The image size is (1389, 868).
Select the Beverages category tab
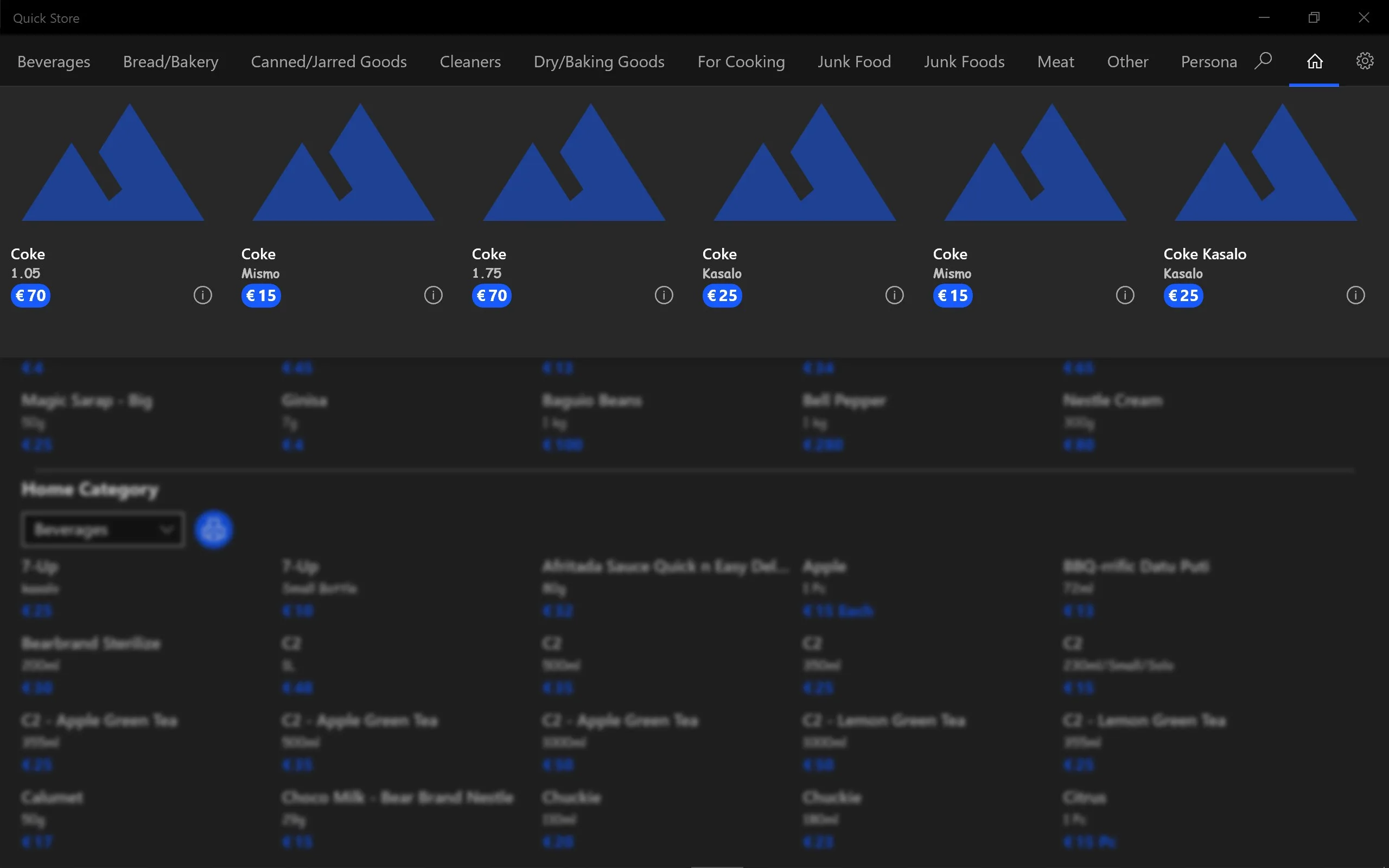click(53, 61)
